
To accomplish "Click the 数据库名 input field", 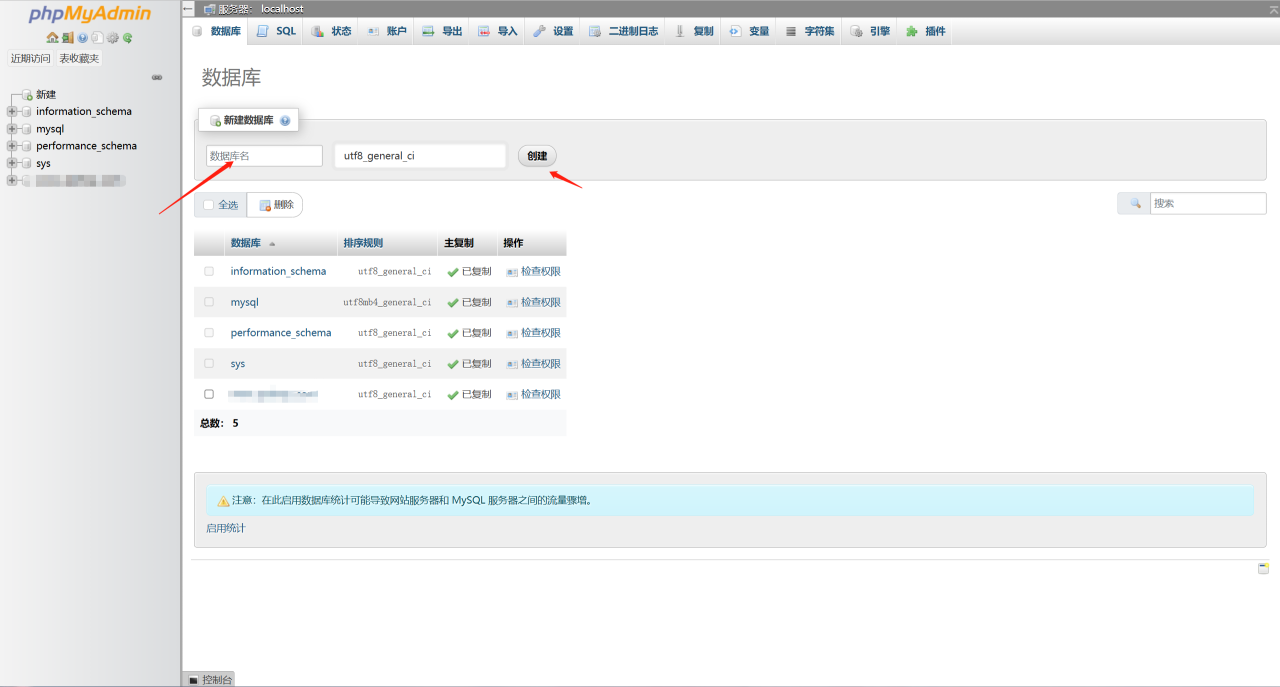I will pos(264,156).
